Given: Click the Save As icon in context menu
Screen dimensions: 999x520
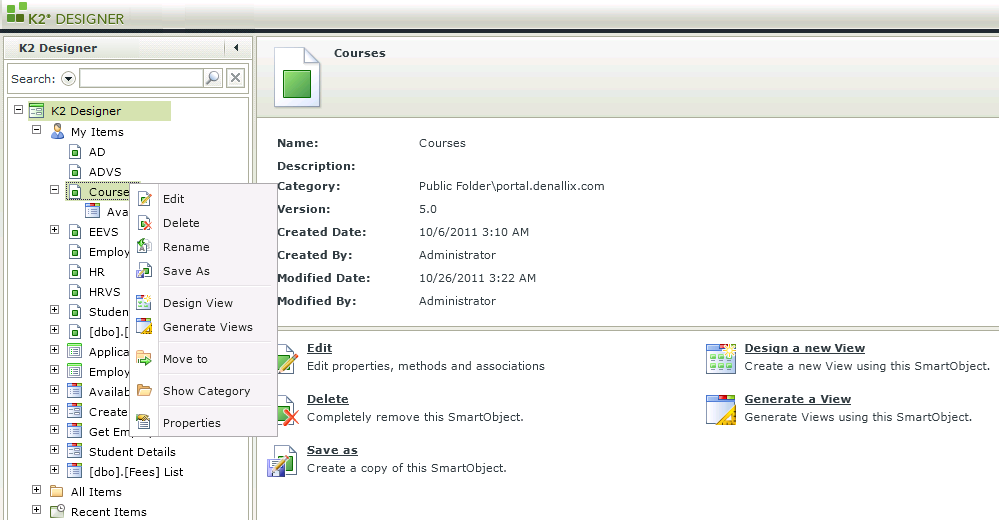Looking at the screenshot, I should pyautogui.click(x=145, y=270).
